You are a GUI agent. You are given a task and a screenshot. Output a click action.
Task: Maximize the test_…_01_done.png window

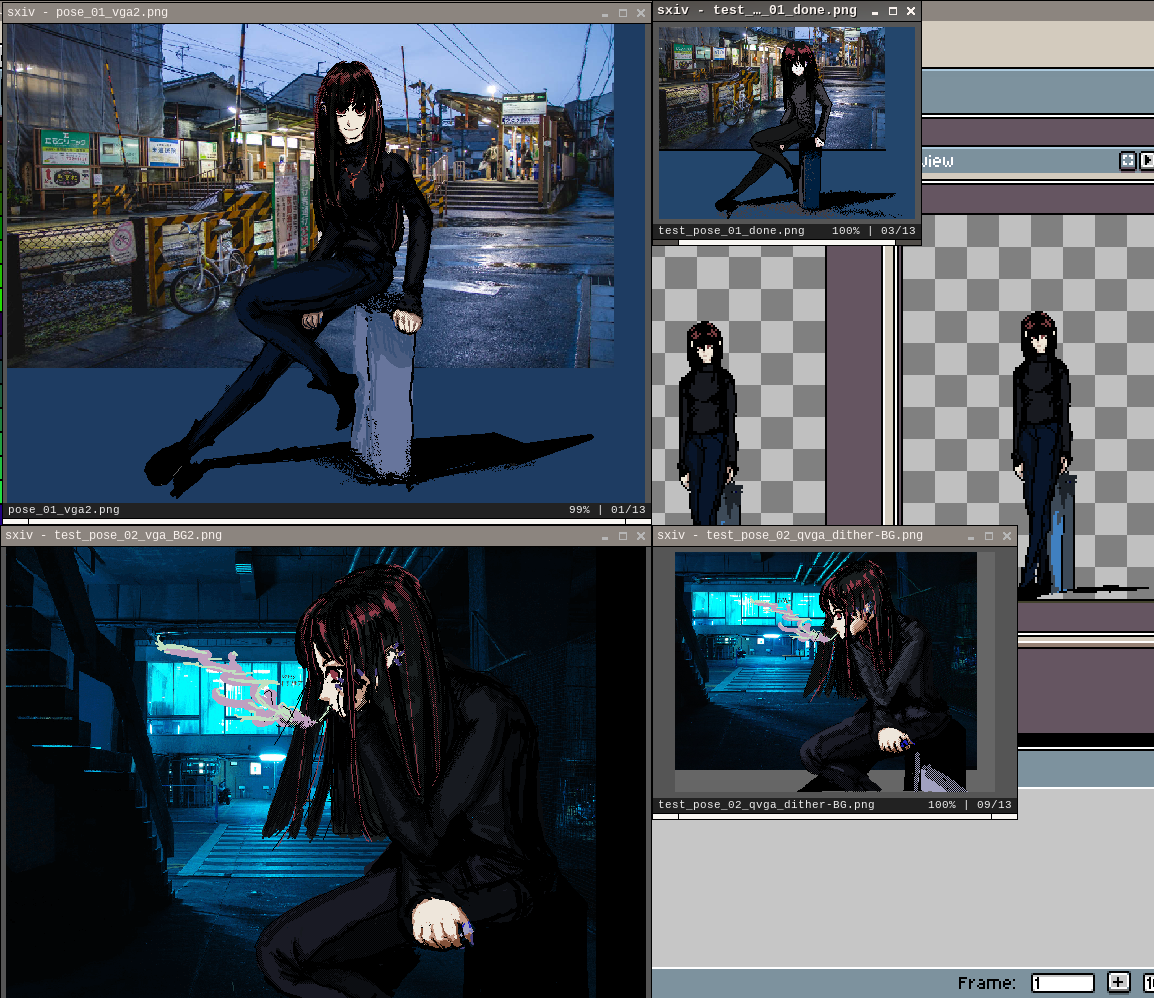coord(893,10)
